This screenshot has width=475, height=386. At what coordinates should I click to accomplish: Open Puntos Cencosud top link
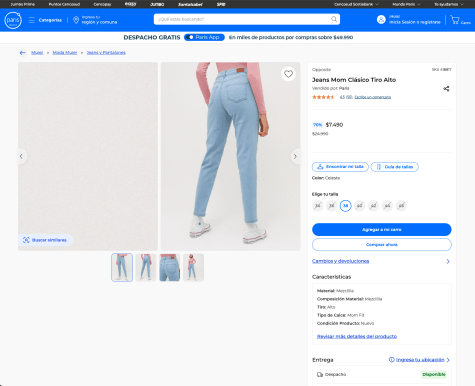pyautogui.click(x=64, y=4)
